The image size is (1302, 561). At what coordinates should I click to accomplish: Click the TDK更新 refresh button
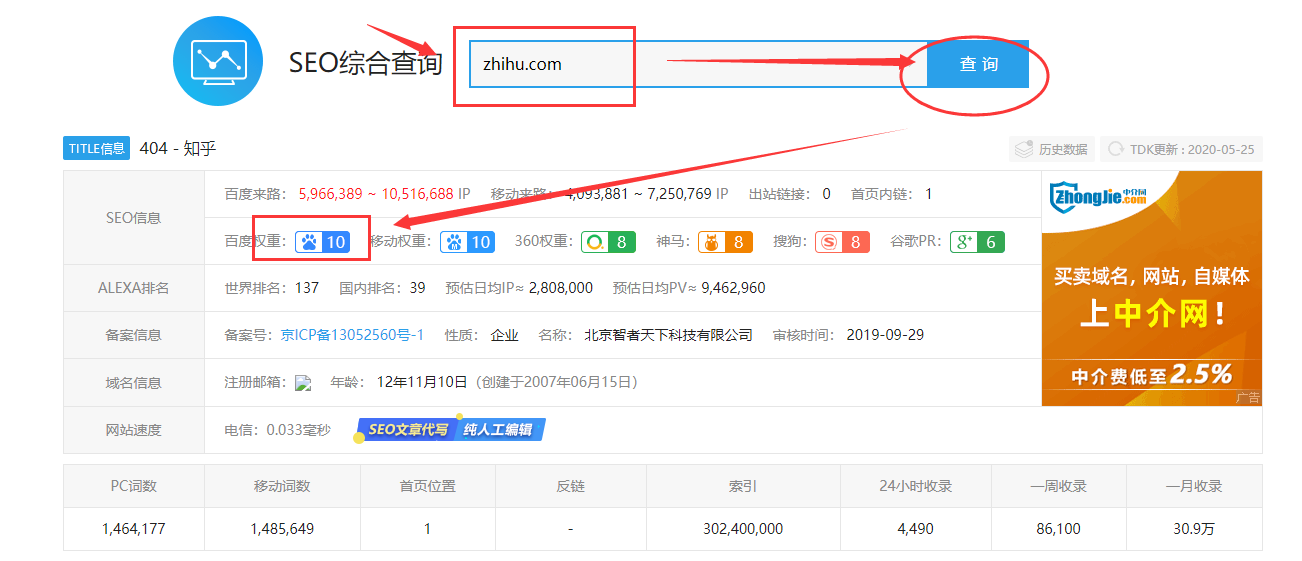1181,149
